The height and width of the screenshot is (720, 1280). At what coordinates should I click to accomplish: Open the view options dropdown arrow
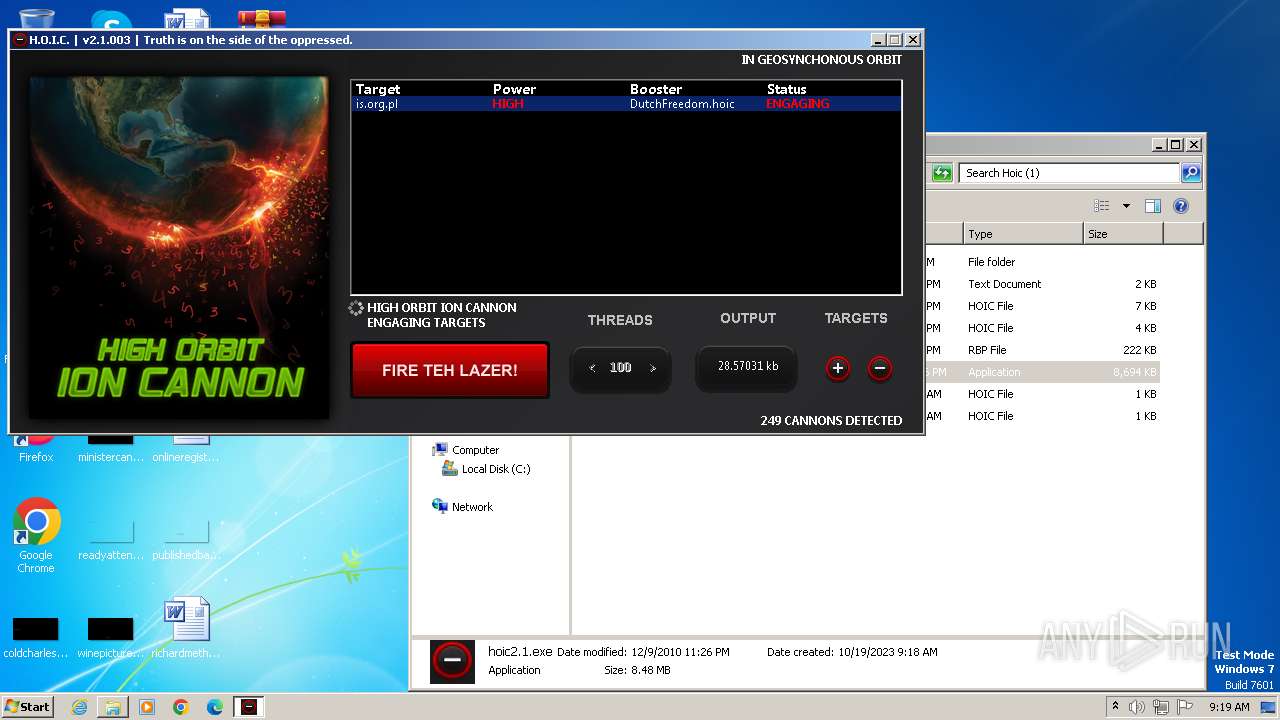click(x=1126, y=206)
